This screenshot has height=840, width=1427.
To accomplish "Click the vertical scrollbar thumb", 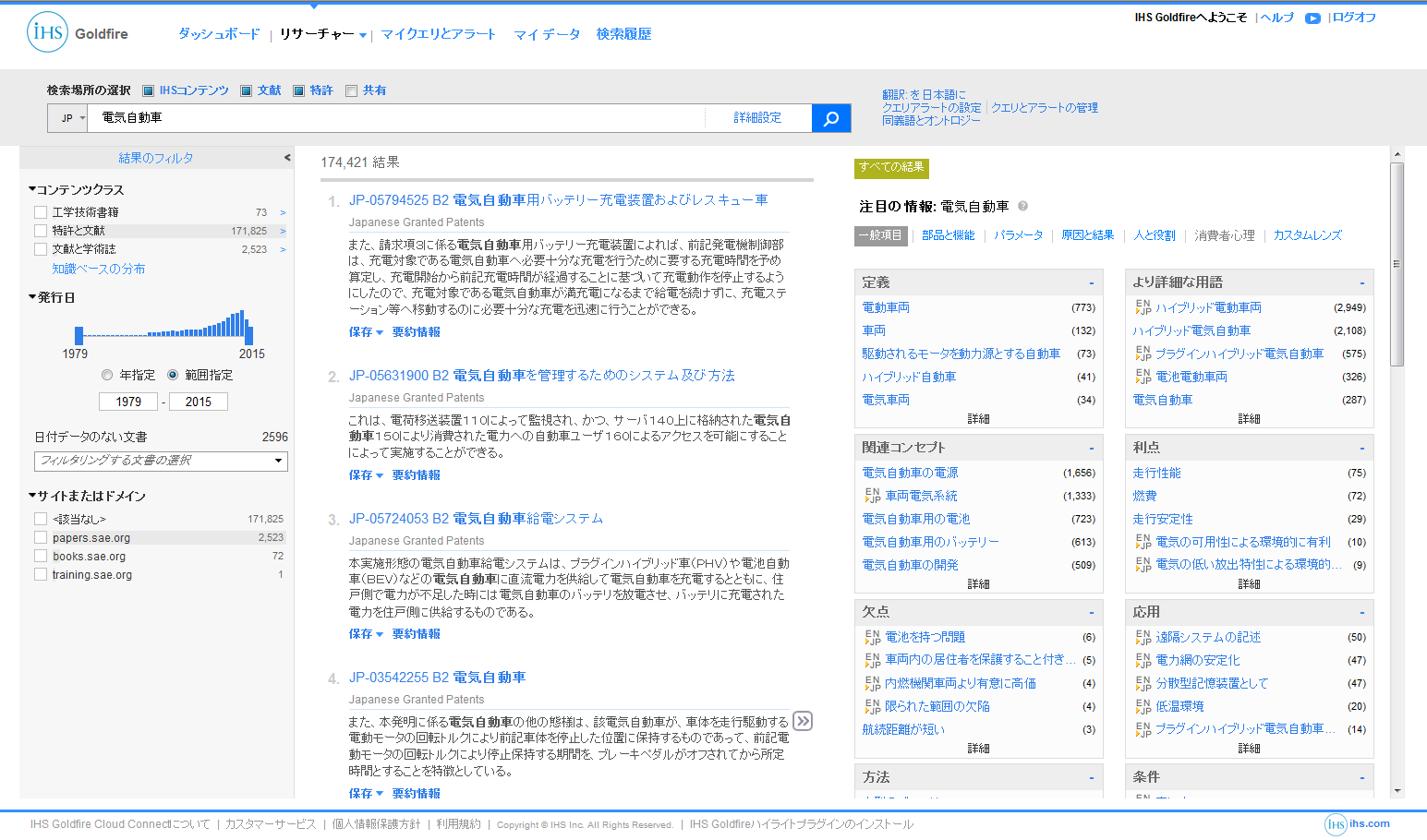I will pyautogui.click(x=1397, y=264).
